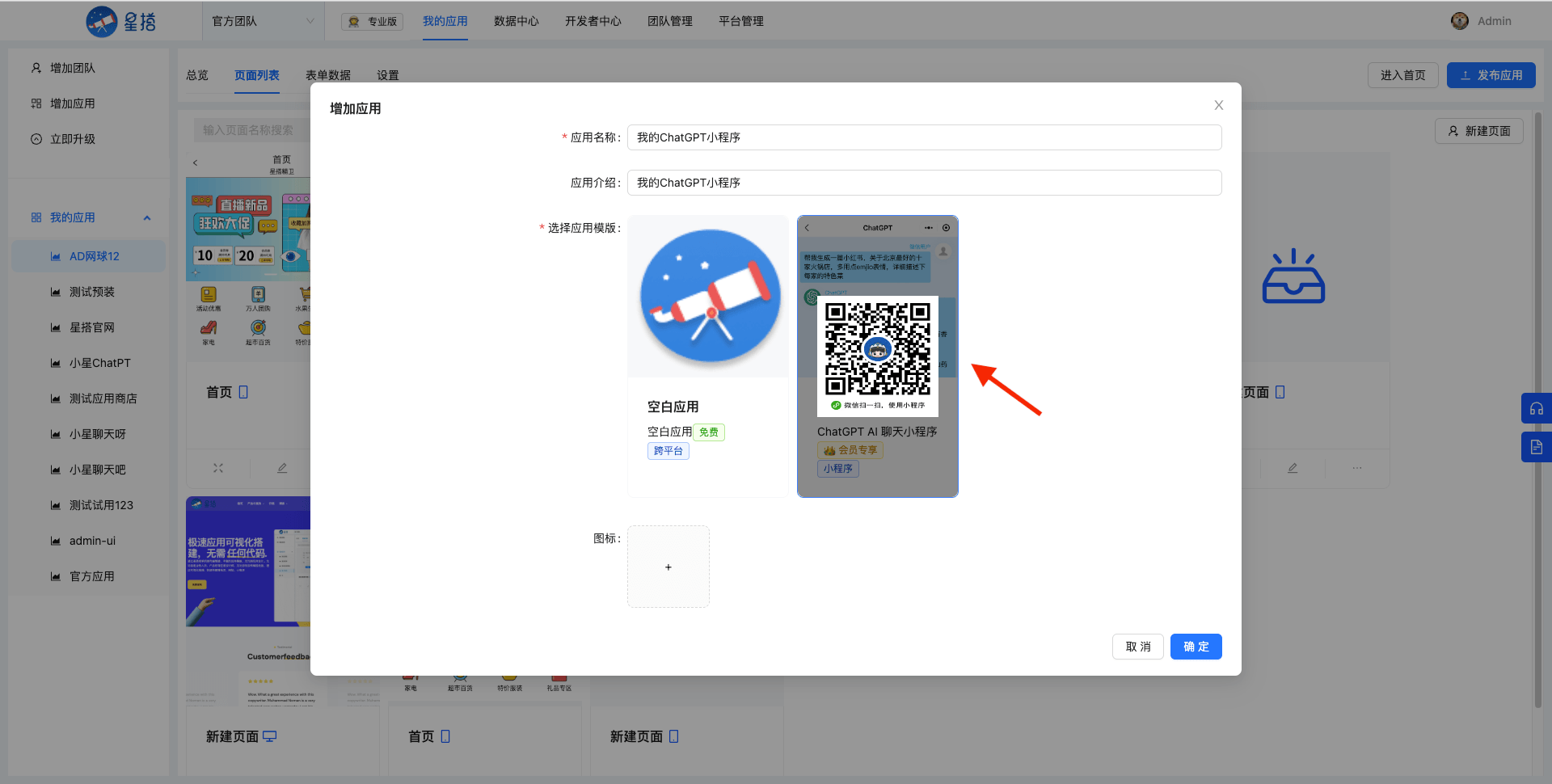Select 小星聊天吧 app in sidebar
The height and width of the screenshot is (784, 1552).
[x=89, y=470]
